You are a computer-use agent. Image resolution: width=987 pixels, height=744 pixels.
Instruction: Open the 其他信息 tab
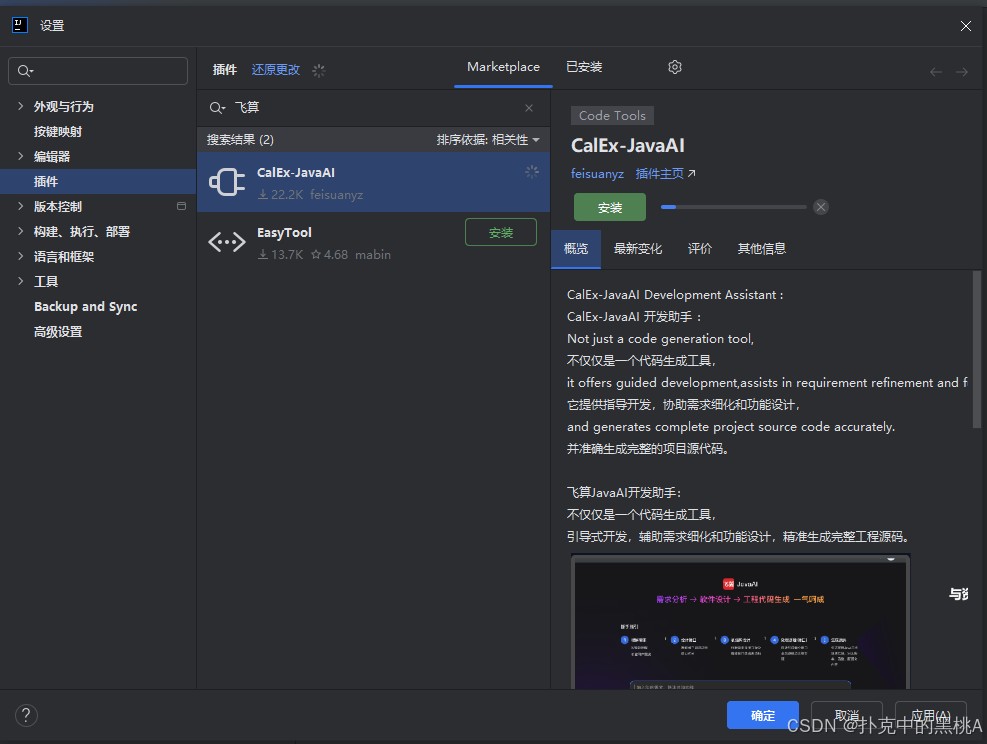tap(762, 249)
